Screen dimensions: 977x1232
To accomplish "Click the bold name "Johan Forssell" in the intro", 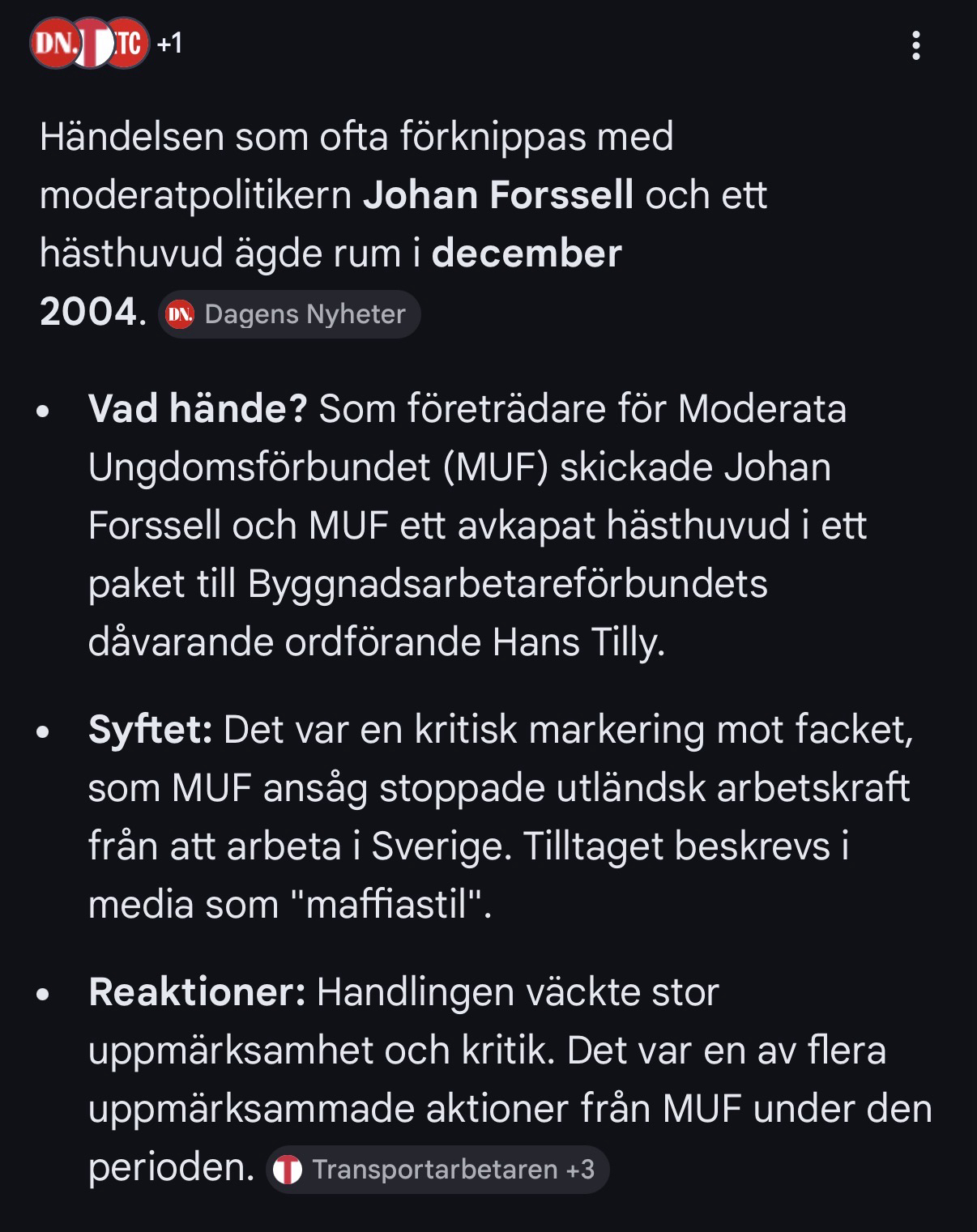I will 498,195.
